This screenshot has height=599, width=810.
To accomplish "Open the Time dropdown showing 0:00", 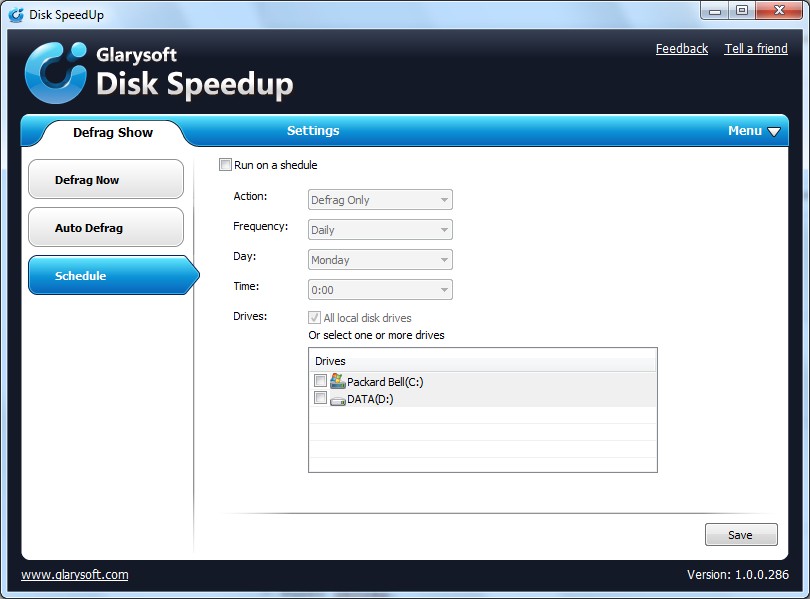I will click(380, 290).
